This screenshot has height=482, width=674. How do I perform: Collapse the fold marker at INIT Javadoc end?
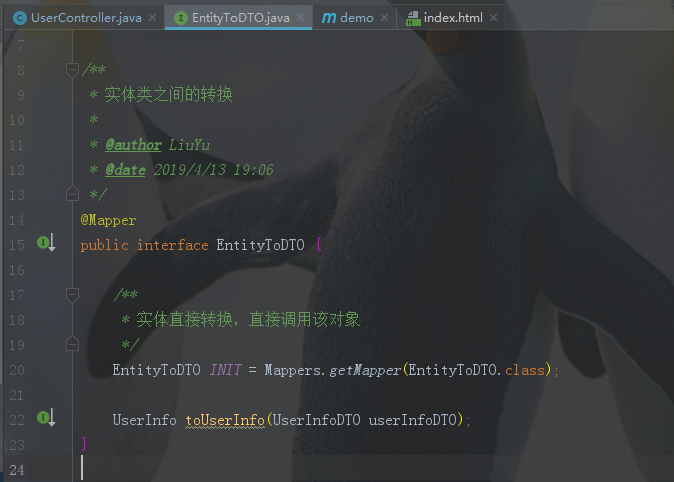[72, 344]
